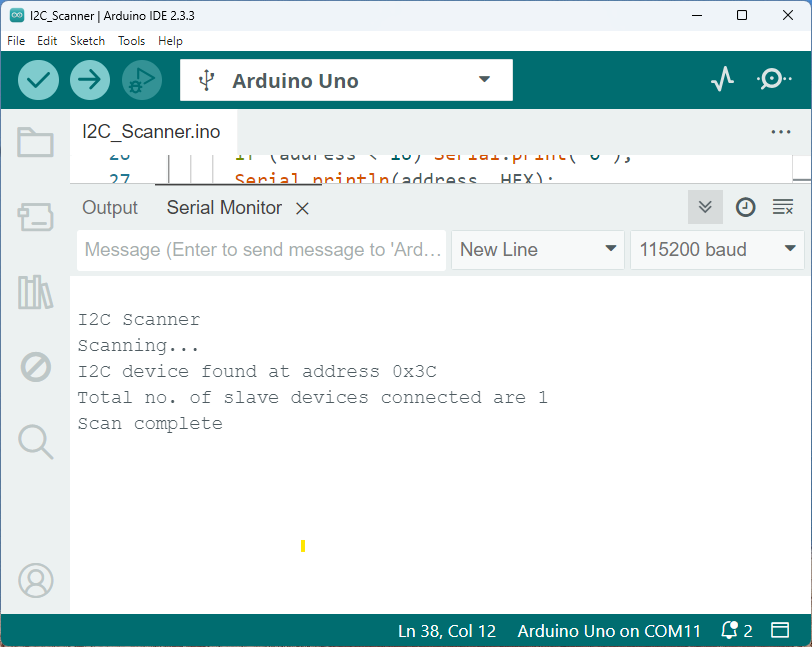This screenshot has width=812, height=647.
Task: Open the 115200 baud rate dropdown
Action: click(x=717, y=250)
